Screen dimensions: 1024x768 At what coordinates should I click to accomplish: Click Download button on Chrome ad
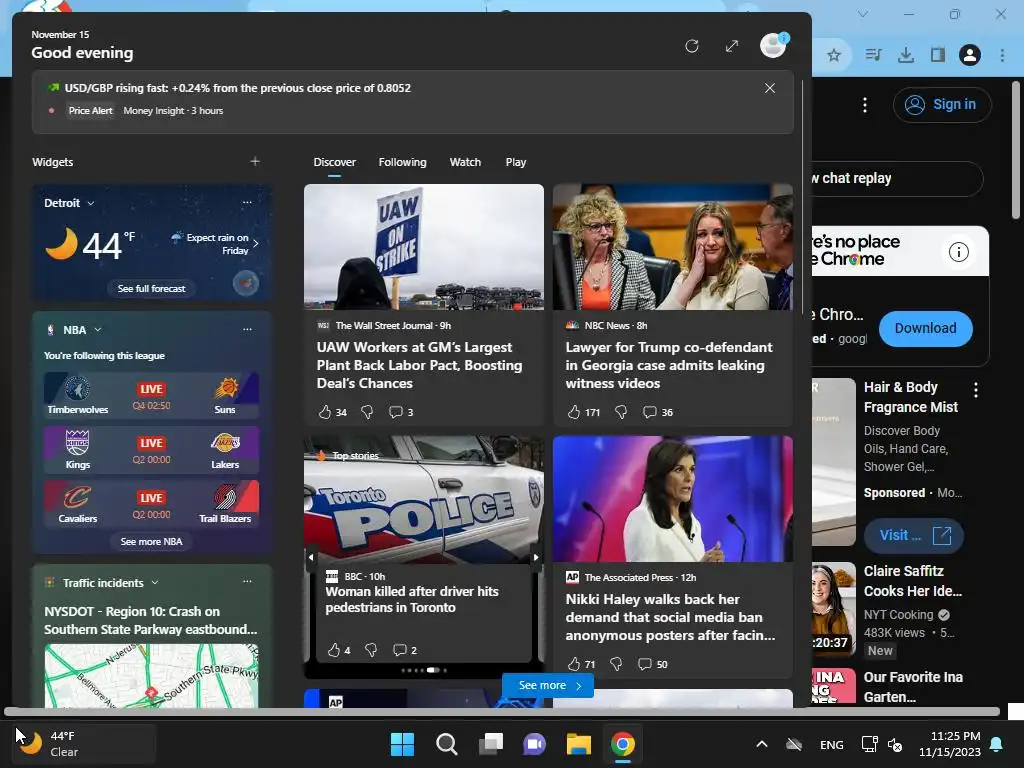pos(925,328)
